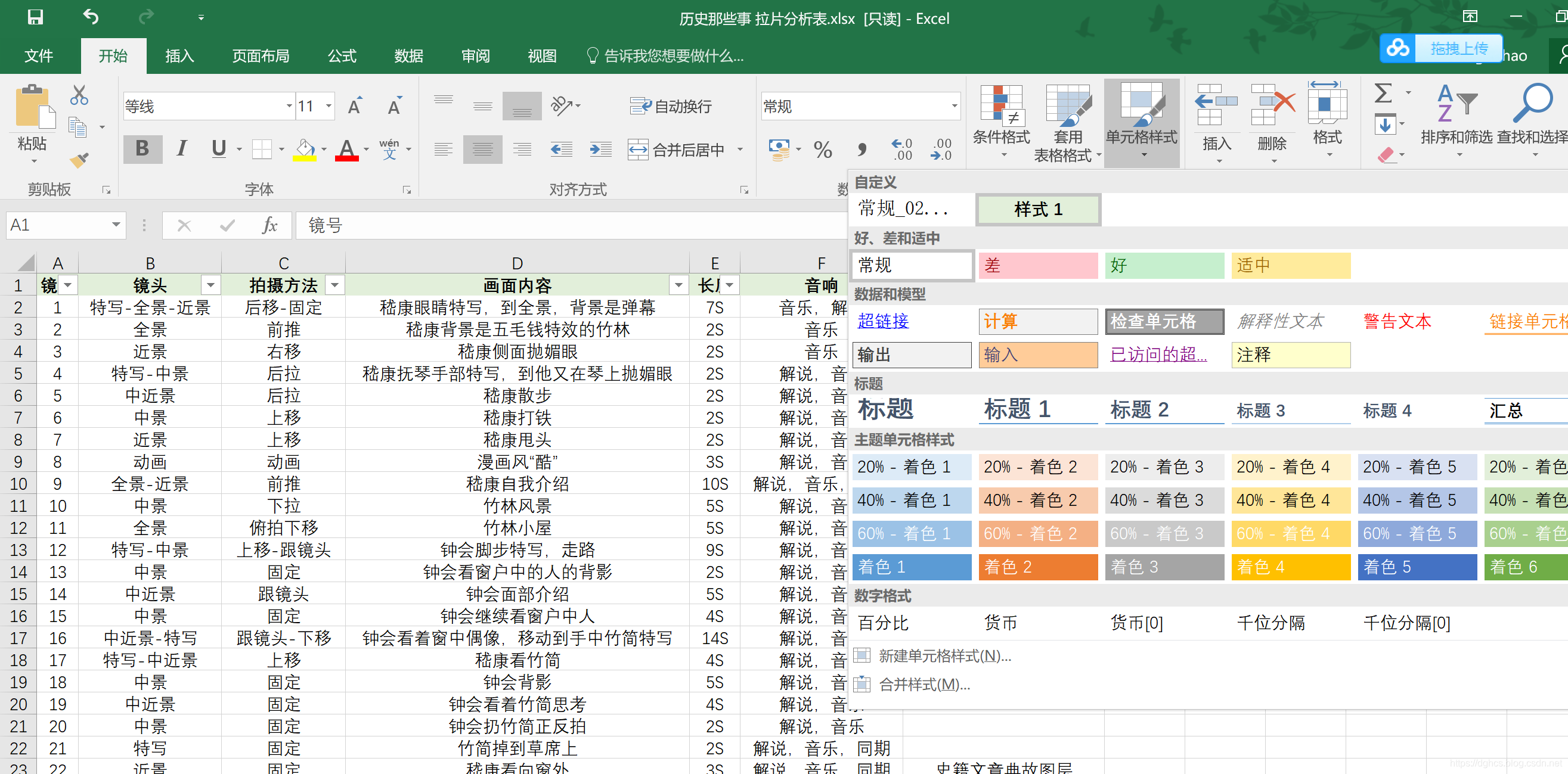The image size is (1568, 774).
Task: Expand Merge and Center options arrow
Action: (x=740, y=149)
